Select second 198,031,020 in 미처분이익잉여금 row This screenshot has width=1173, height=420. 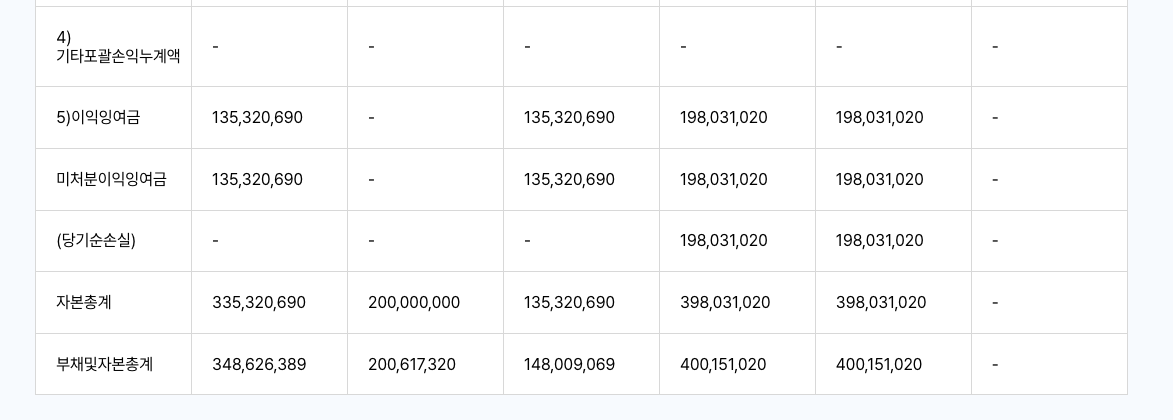coord(880,180)
